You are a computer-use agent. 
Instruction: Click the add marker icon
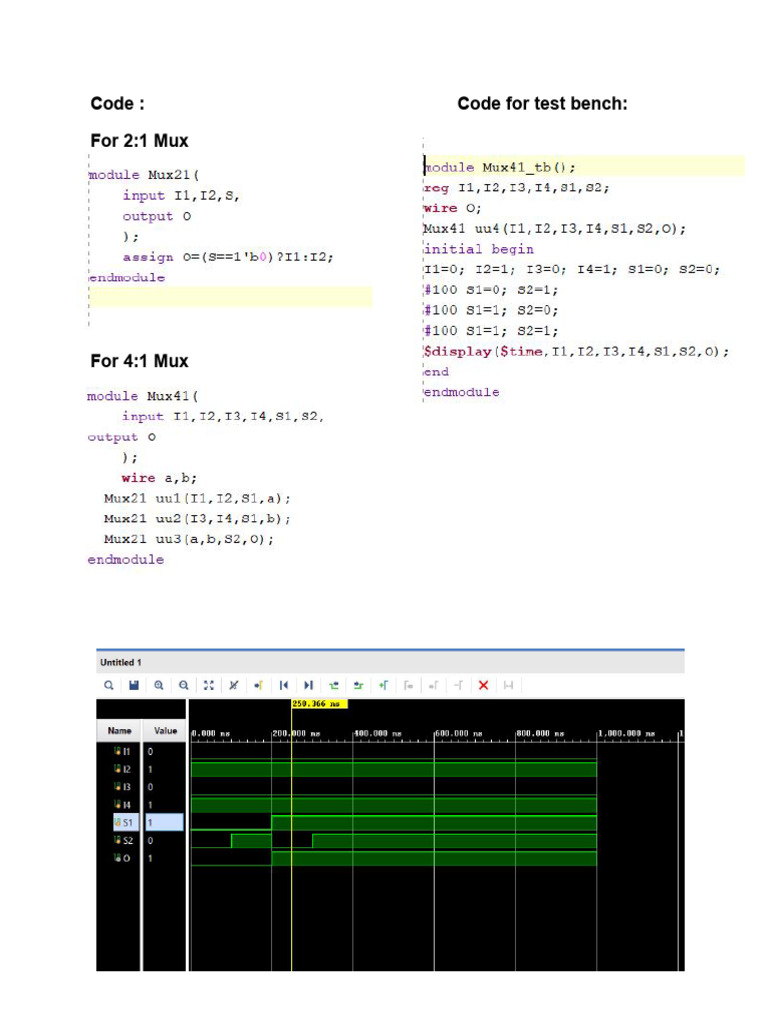[383, 685]
